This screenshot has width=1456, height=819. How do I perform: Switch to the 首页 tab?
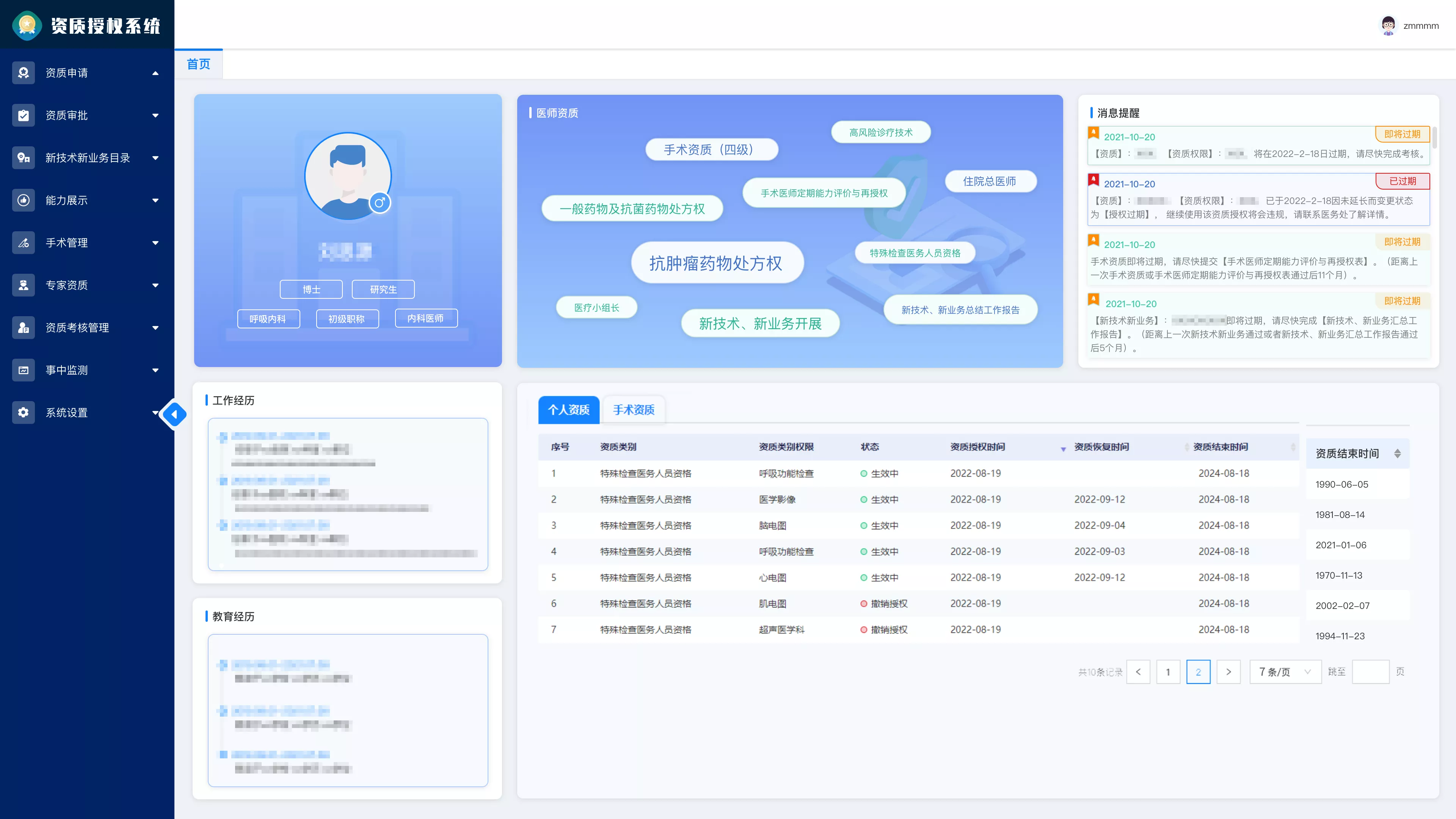(198, 64)
